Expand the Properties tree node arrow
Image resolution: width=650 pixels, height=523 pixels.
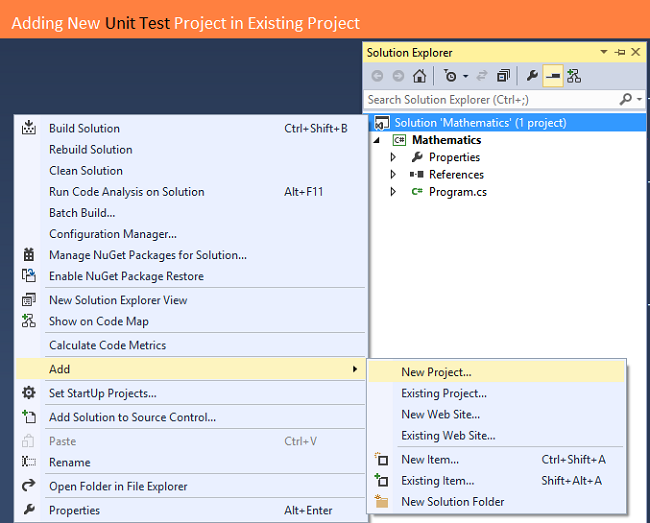[393, 157]
